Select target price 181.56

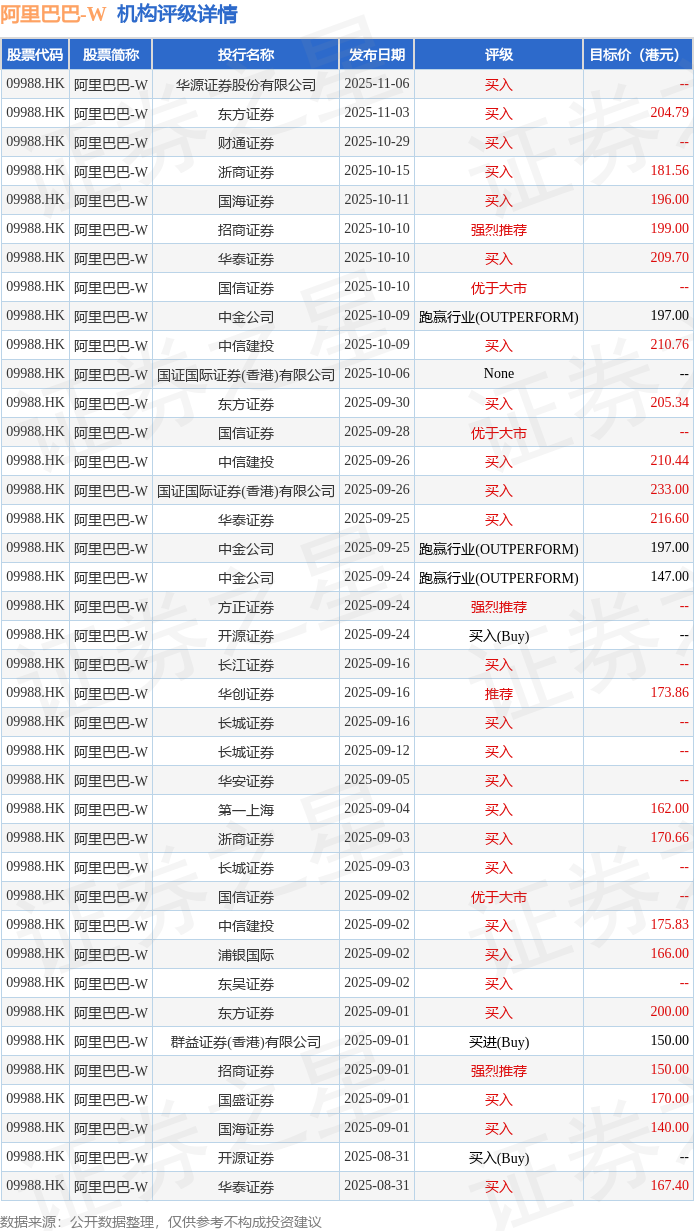pyautogui.click(x=669, y=171)
